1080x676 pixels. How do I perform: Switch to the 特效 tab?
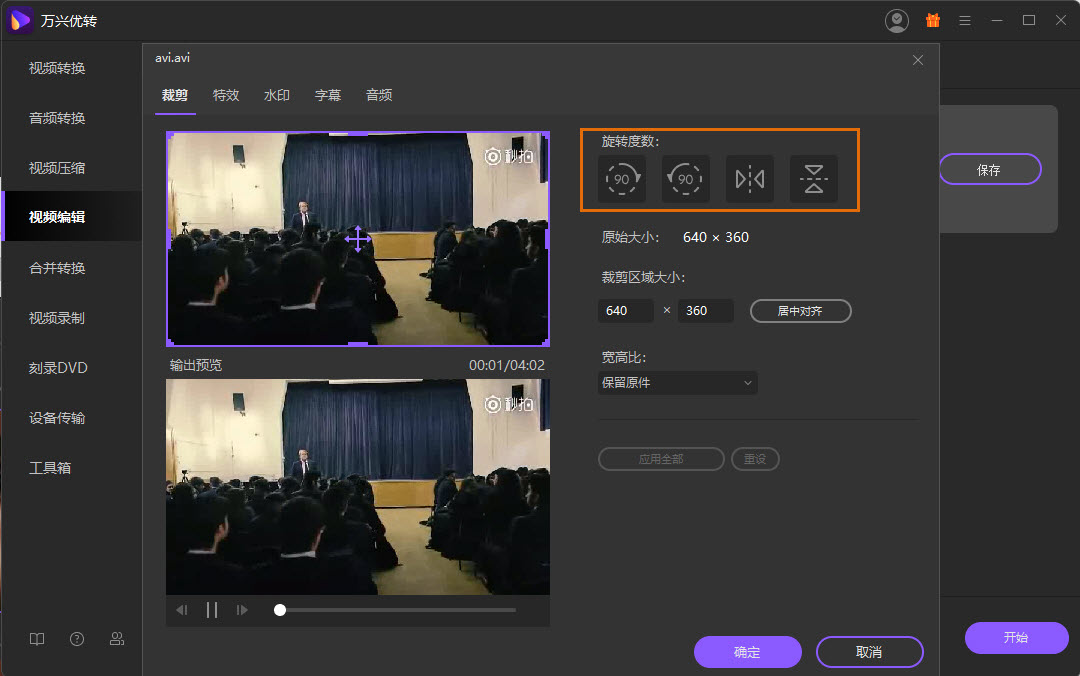[226, 95]
